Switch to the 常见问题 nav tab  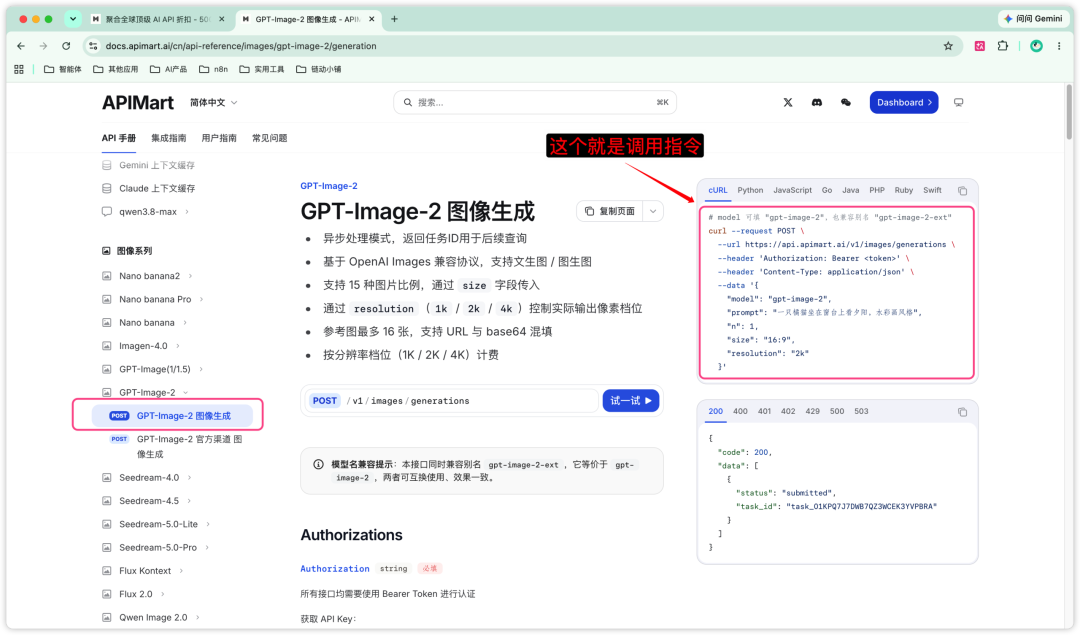click(269, 138)
